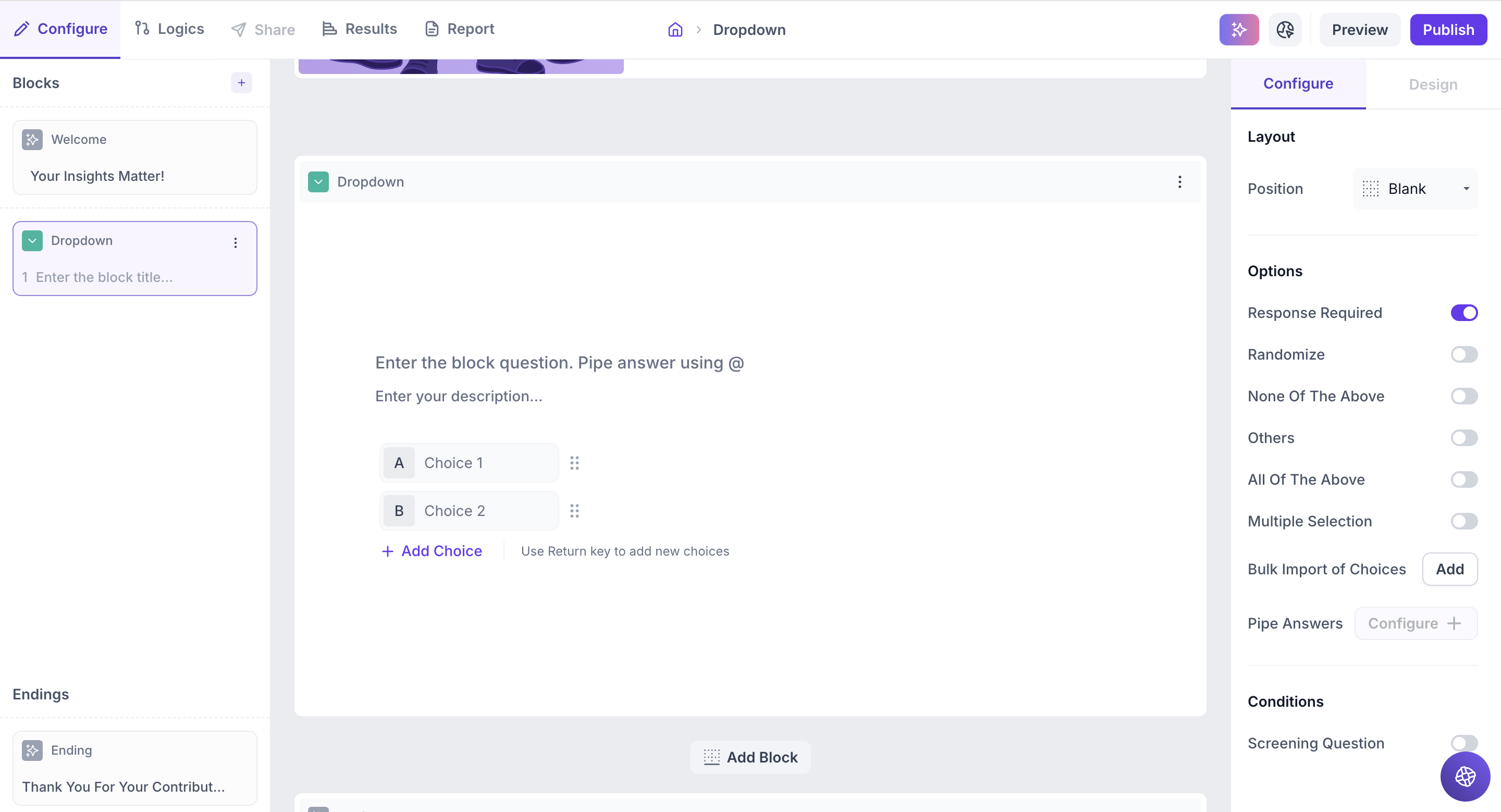The width and height of the screenshot is (1501, 812).
Task: Open the theme palette icon
Action: point(1284,30)
